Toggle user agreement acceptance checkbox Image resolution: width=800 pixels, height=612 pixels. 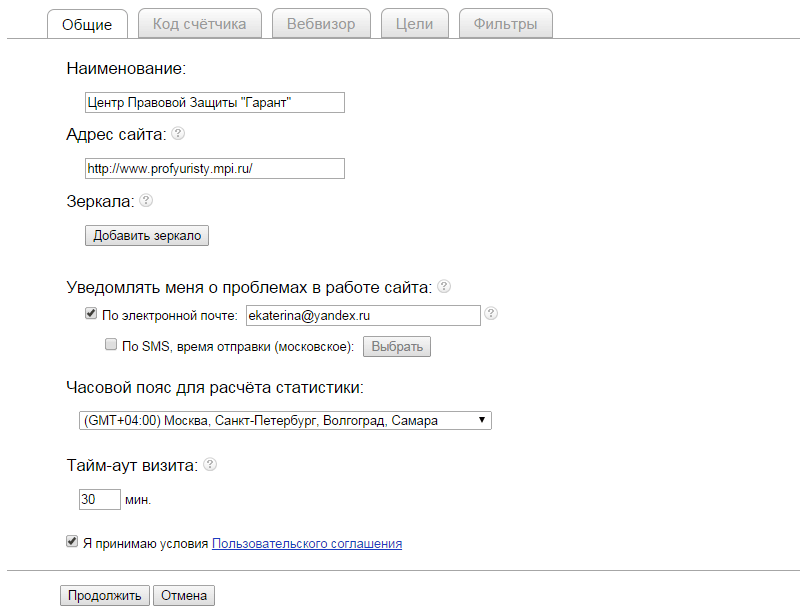pos(72,542)
